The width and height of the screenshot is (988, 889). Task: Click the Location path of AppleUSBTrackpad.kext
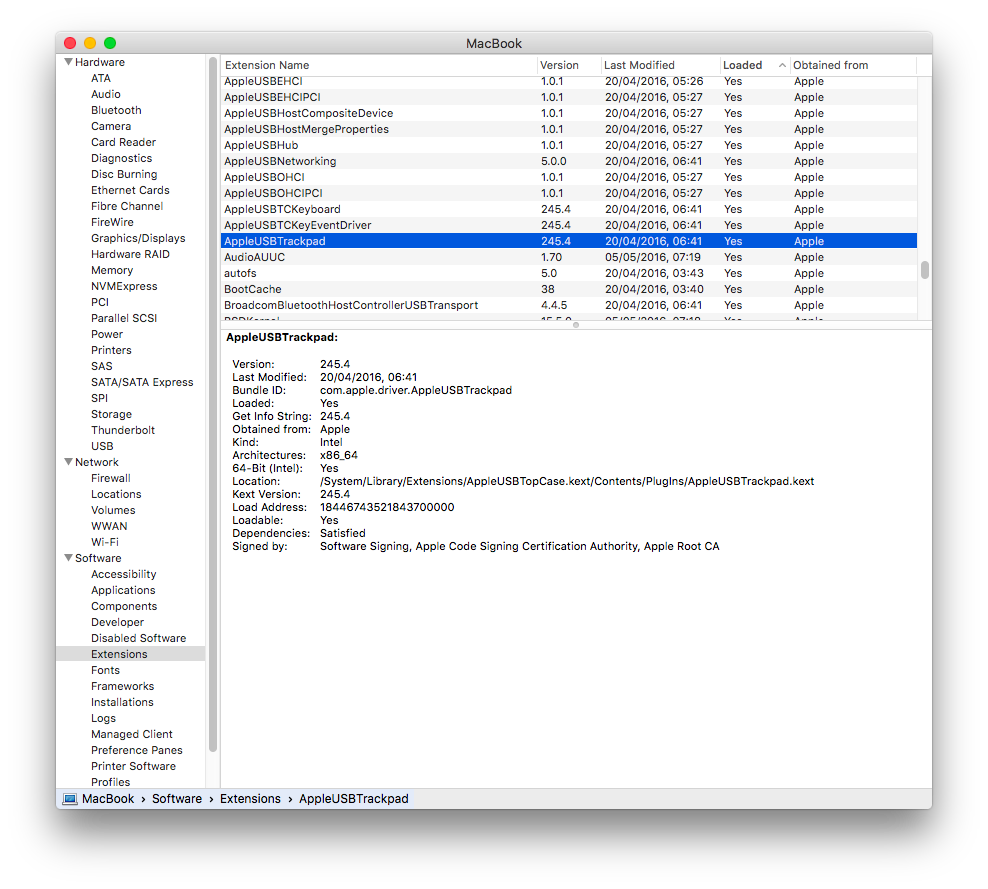click(x=567, y=481)
